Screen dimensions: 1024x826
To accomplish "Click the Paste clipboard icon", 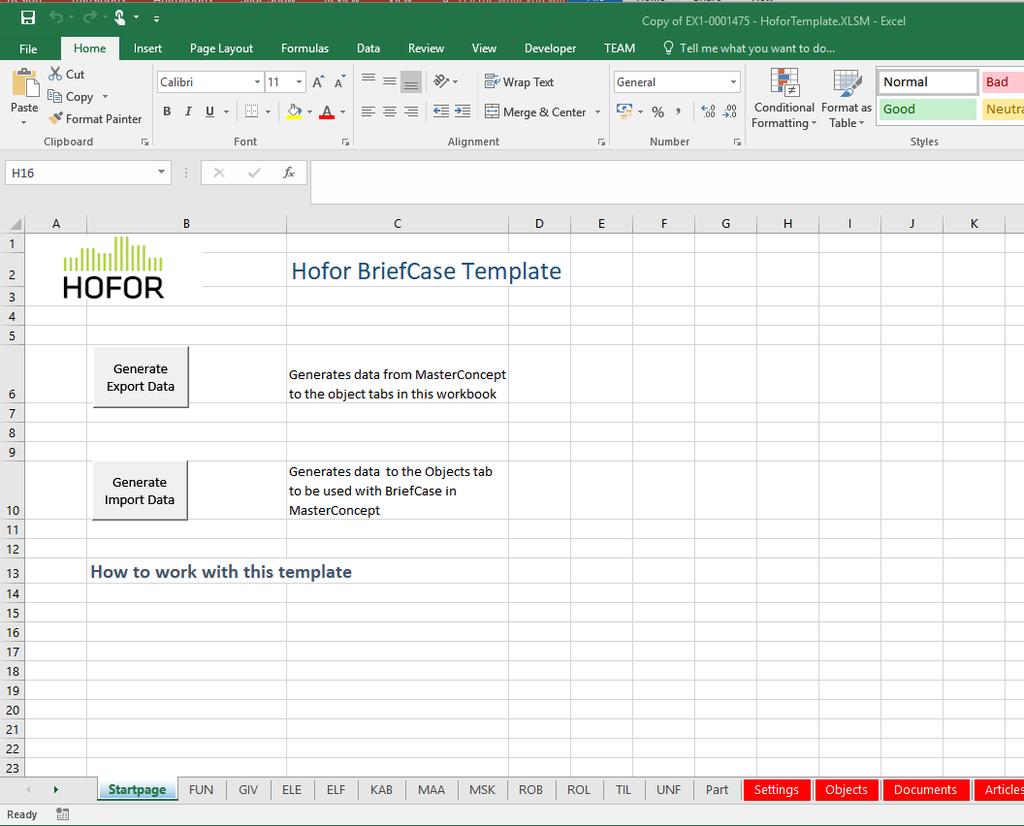I will [x=25, y=84].
